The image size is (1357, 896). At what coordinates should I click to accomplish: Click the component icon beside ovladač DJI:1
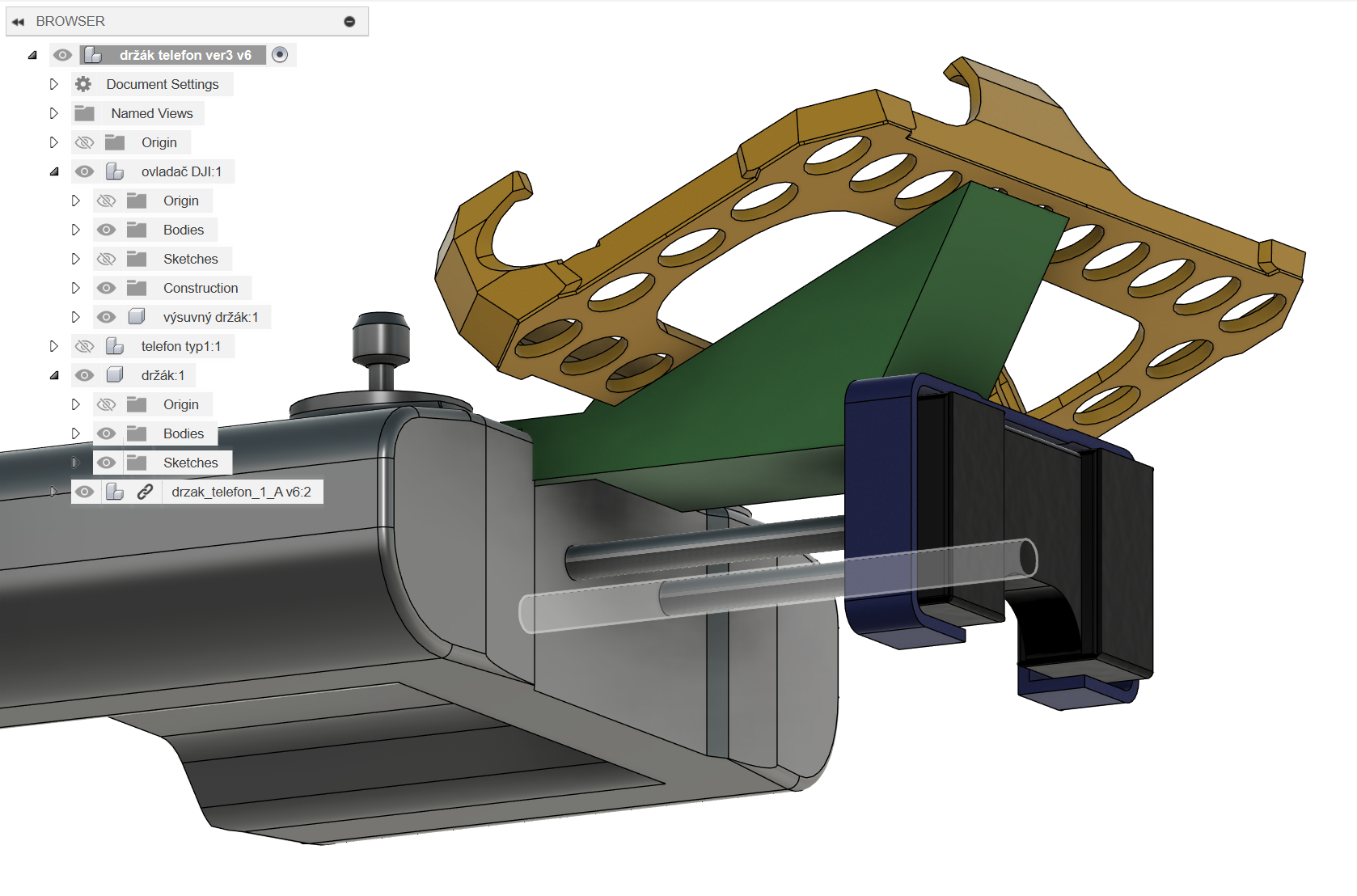[x=115, y=171]
